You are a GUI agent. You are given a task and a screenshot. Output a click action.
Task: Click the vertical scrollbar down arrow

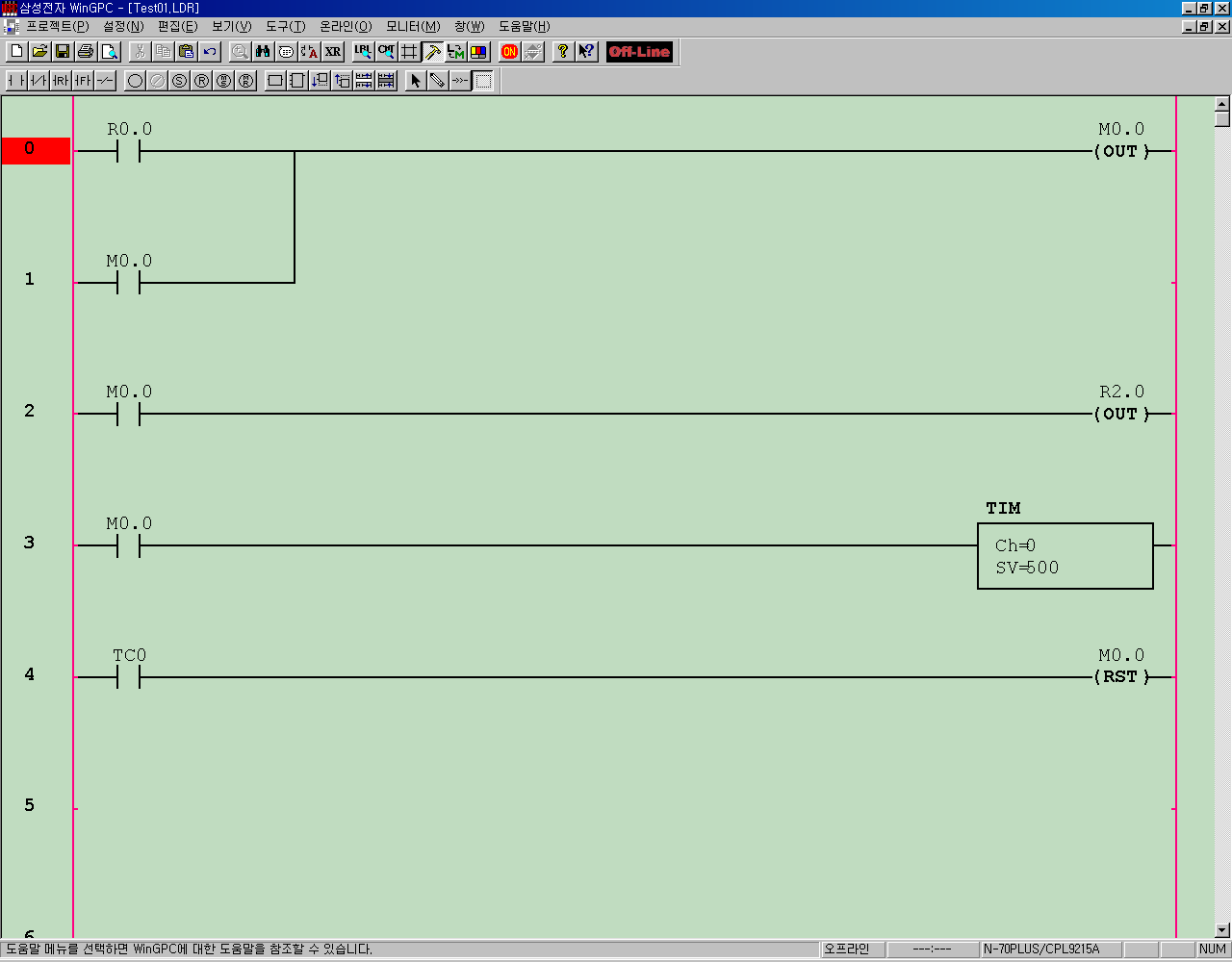(1222, 930)
